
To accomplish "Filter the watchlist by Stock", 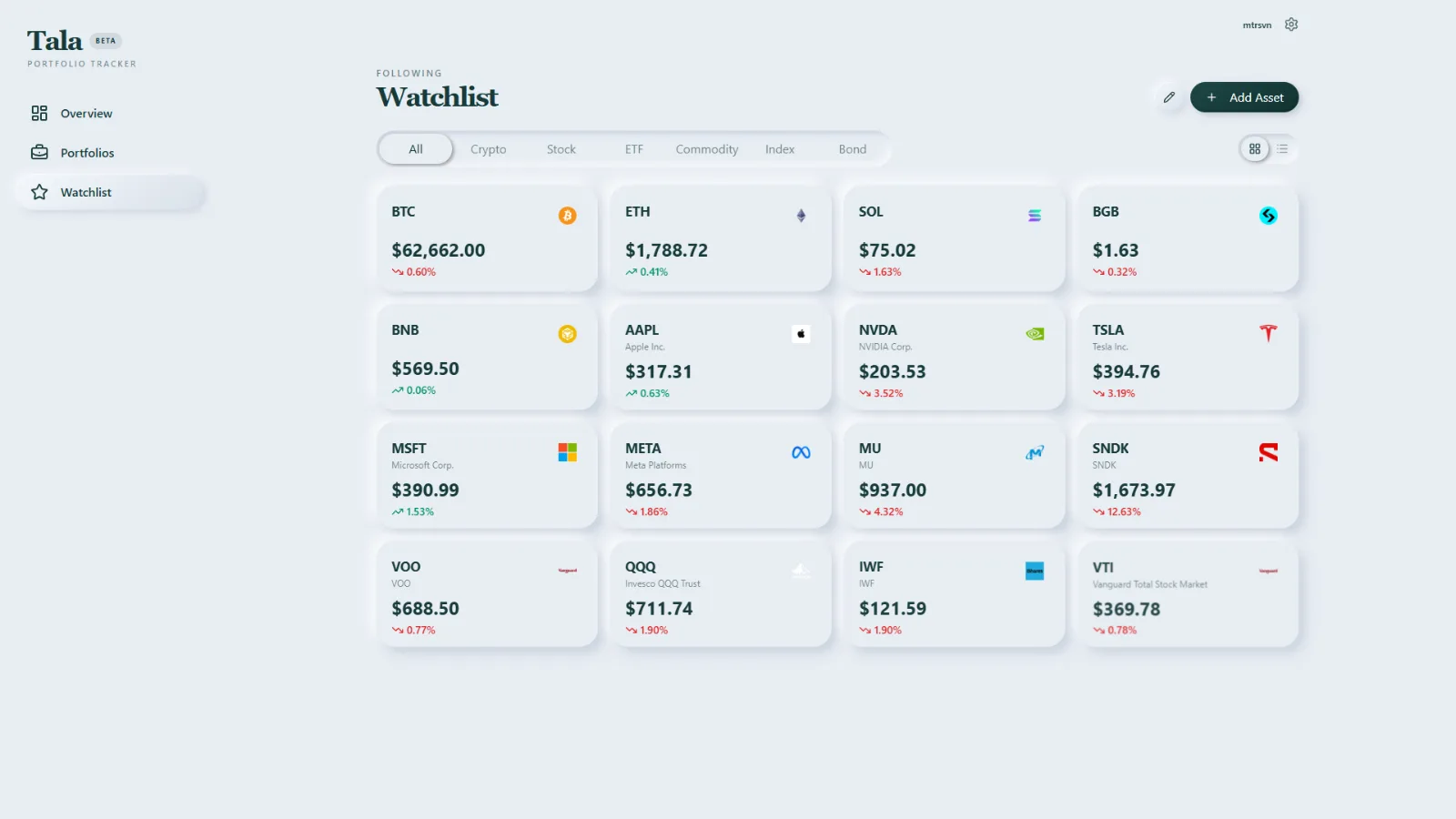I will pos(561,149).
